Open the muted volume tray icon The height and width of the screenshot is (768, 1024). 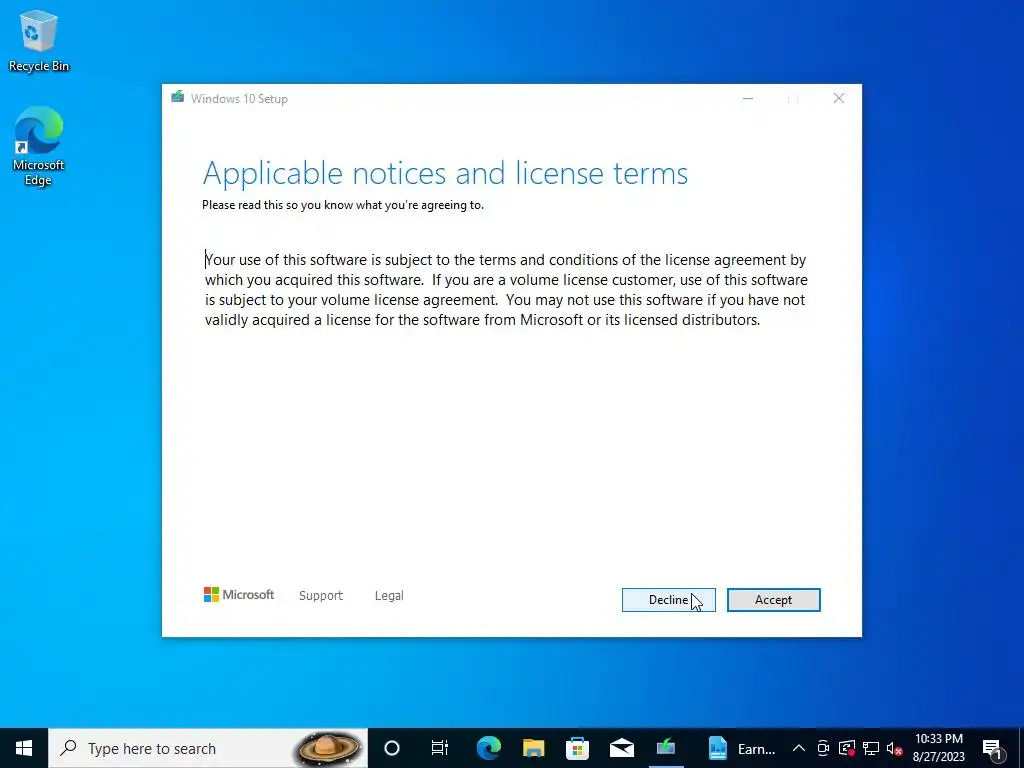(x=894, y=748)
